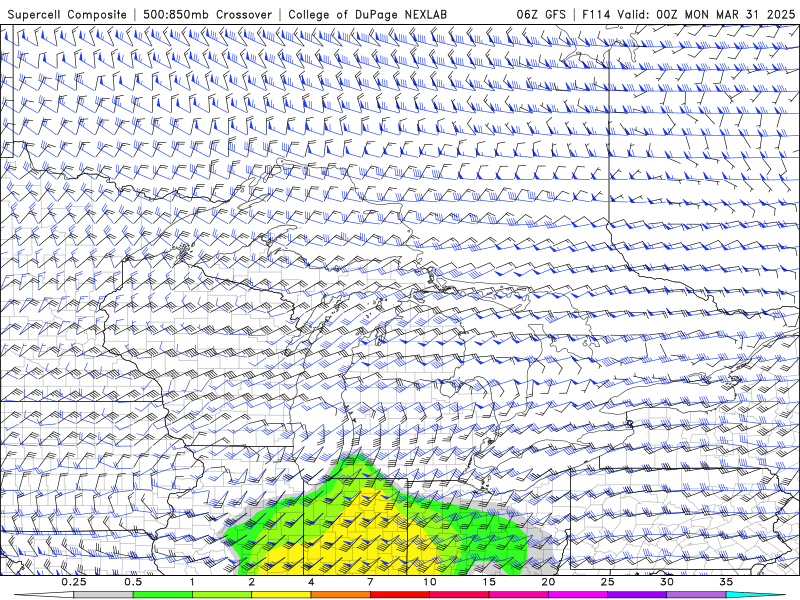Screen dimensions: 800x600
Task: Click the "20" color scale label
Action: pyautogui.click(x=548, y=582)
